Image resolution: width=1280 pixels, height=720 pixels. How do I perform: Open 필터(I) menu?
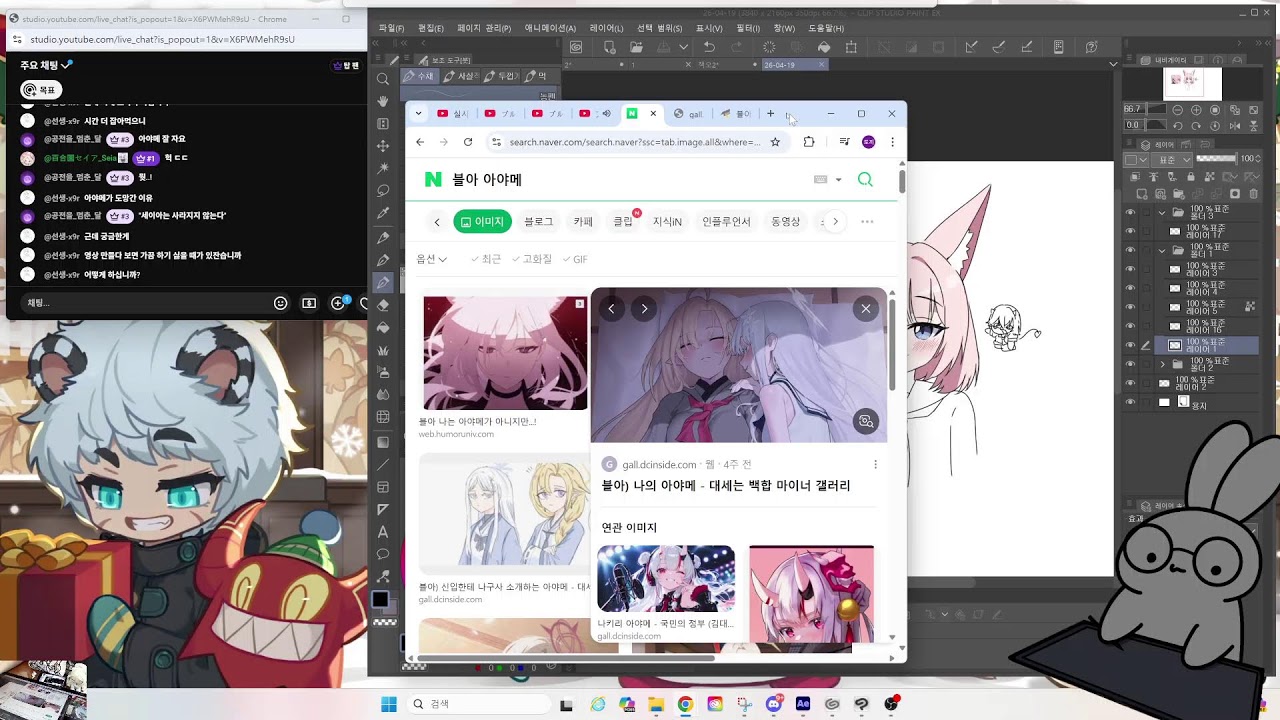click(x=748, y=28)
